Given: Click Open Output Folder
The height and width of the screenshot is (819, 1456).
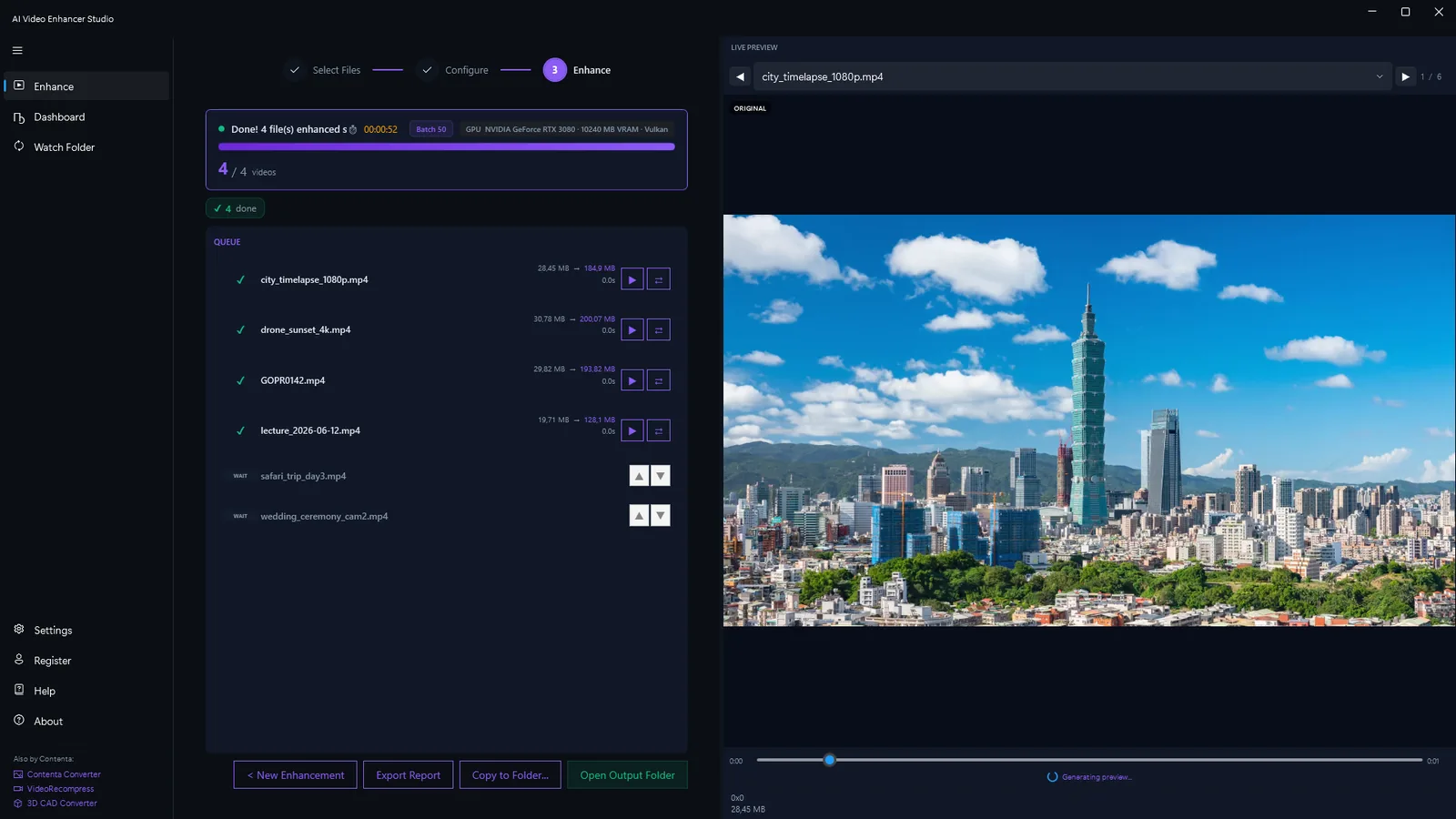Looking at the screenshot, I should (628, 775).
